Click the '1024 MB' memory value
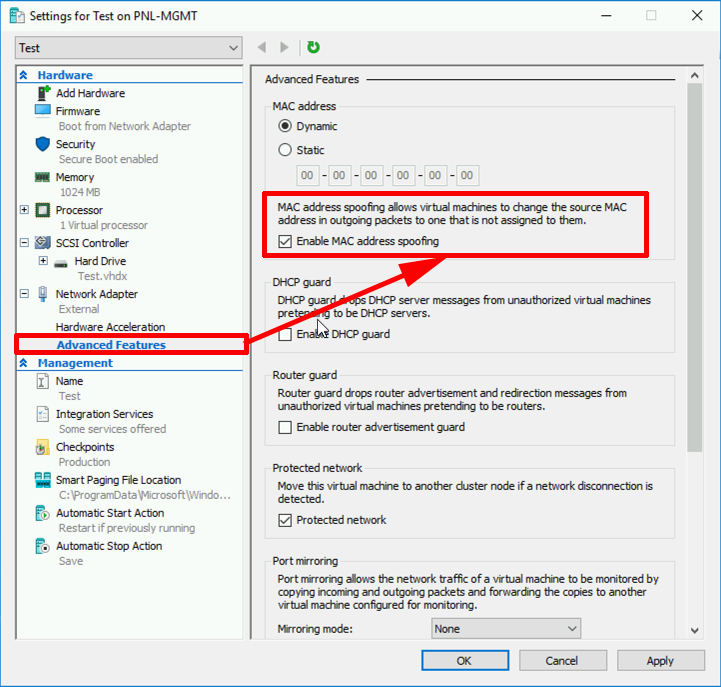Viewport: 721px width, 687px height. [80, 192]
